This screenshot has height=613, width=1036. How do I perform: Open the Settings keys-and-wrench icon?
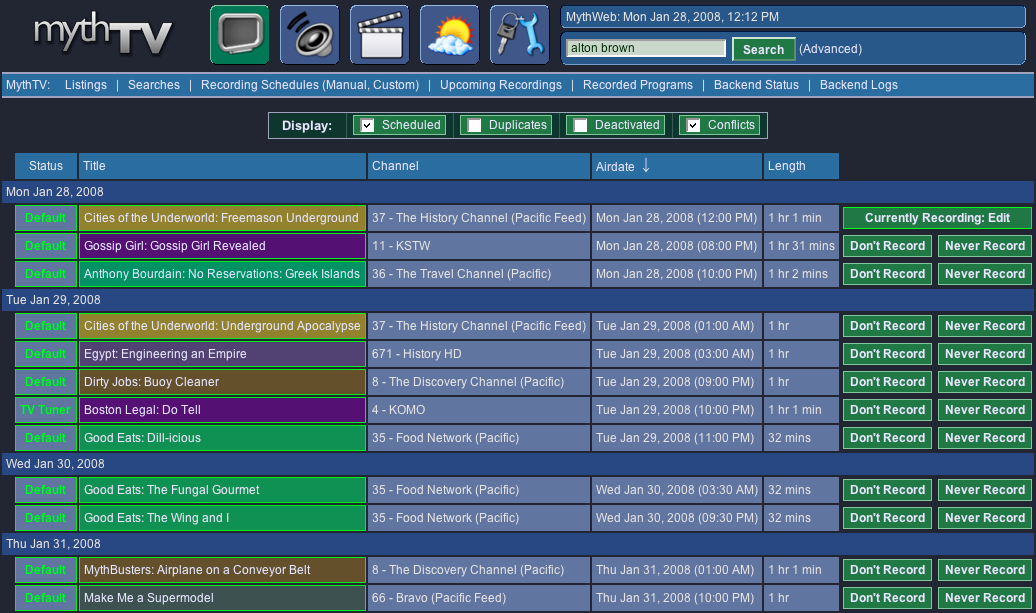coord(519,35)
